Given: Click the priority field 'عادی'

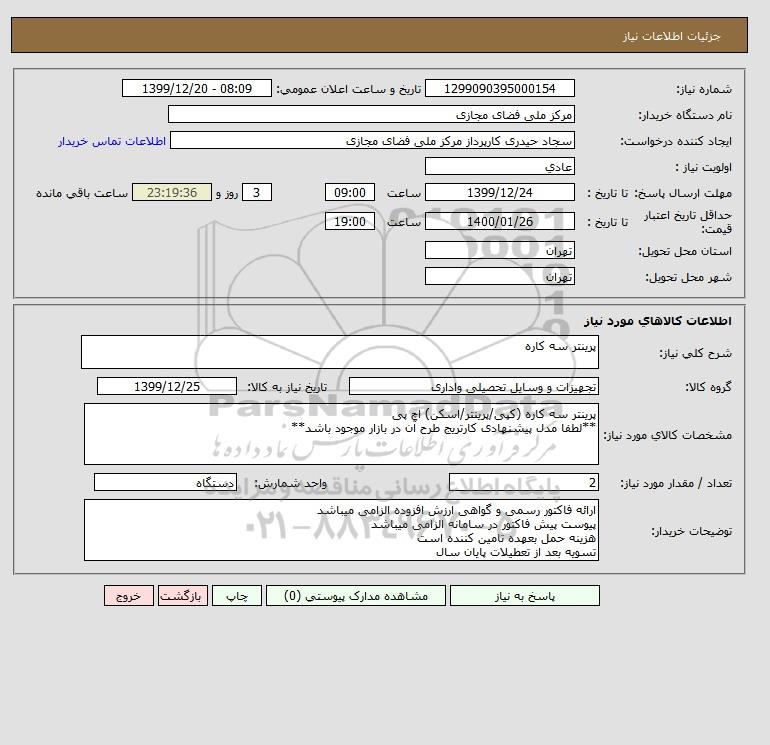Looking at the screenshot, I should (499, 166).
